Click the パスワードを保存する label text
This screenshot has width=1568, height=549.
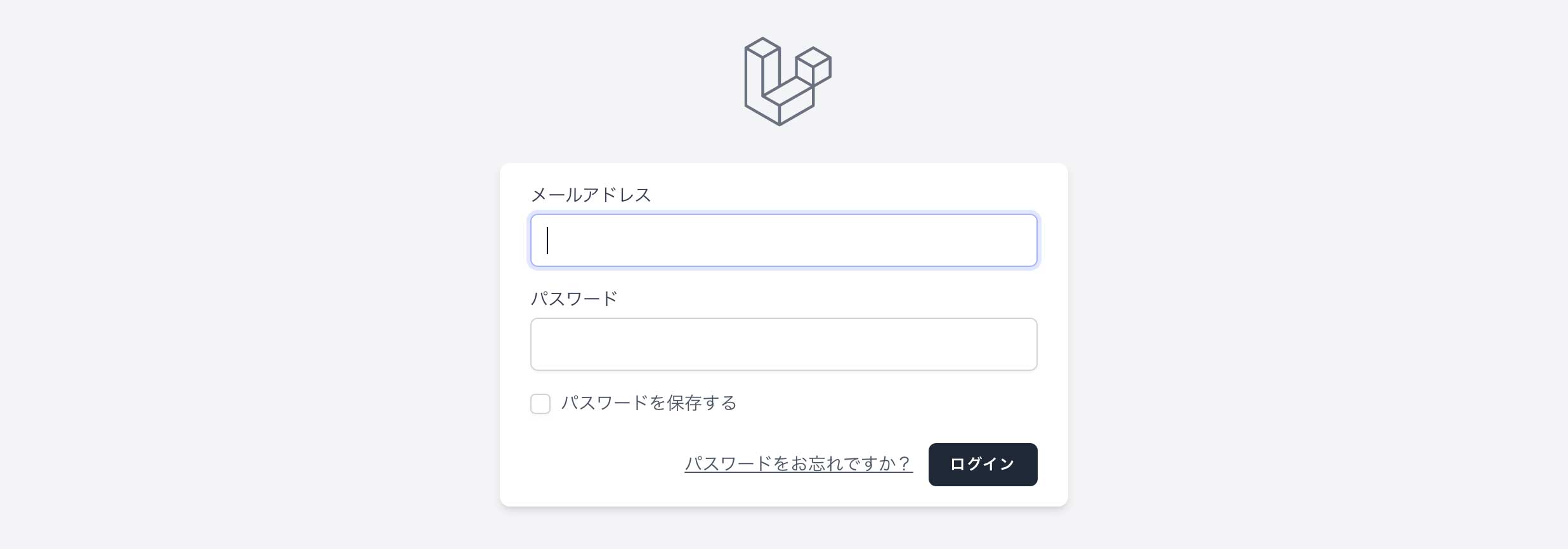pos(648,403)
